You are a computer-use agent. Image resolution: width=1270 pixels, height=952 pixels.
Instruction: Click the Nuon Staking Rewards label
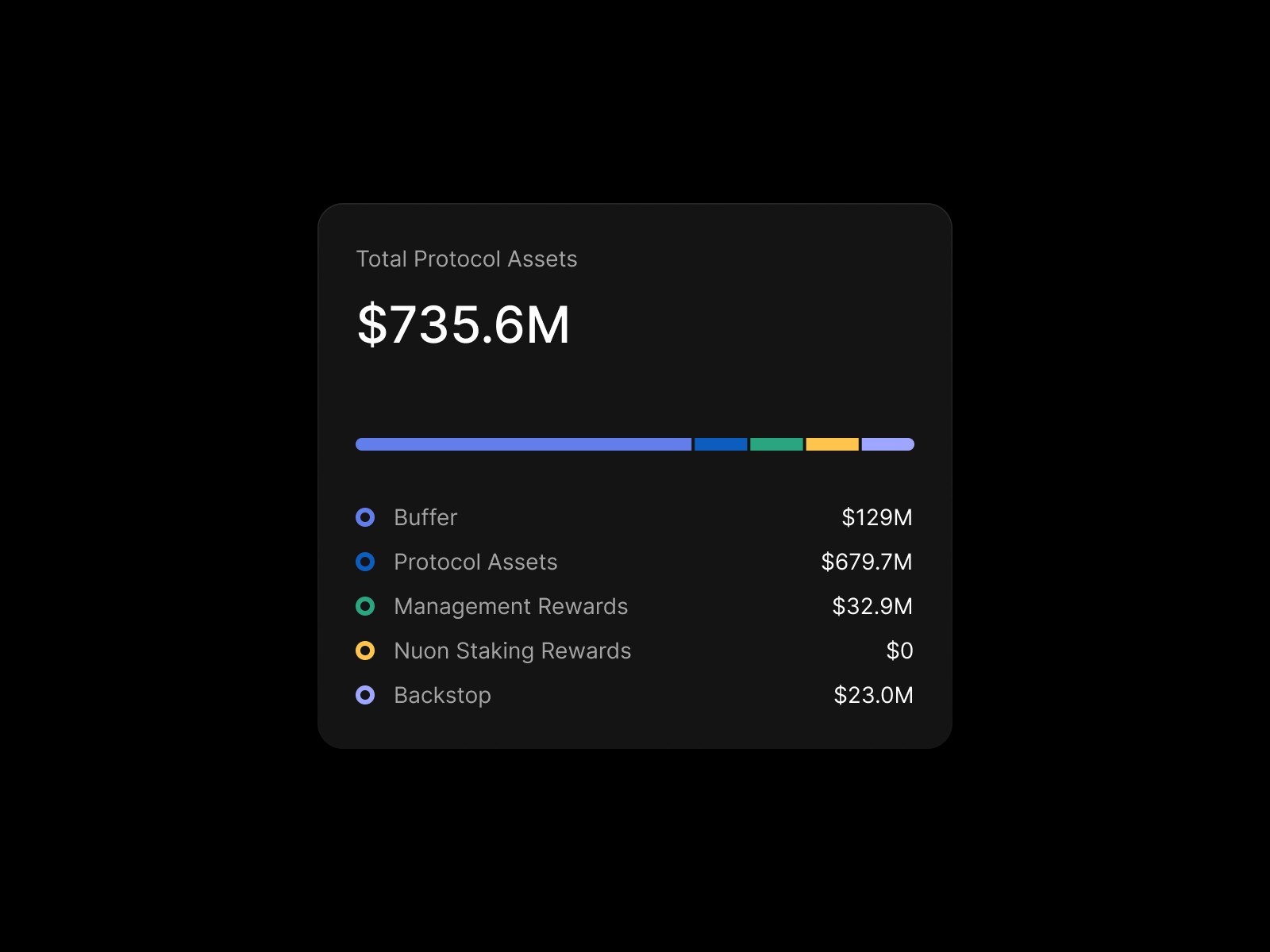click(x=513, y=651)
